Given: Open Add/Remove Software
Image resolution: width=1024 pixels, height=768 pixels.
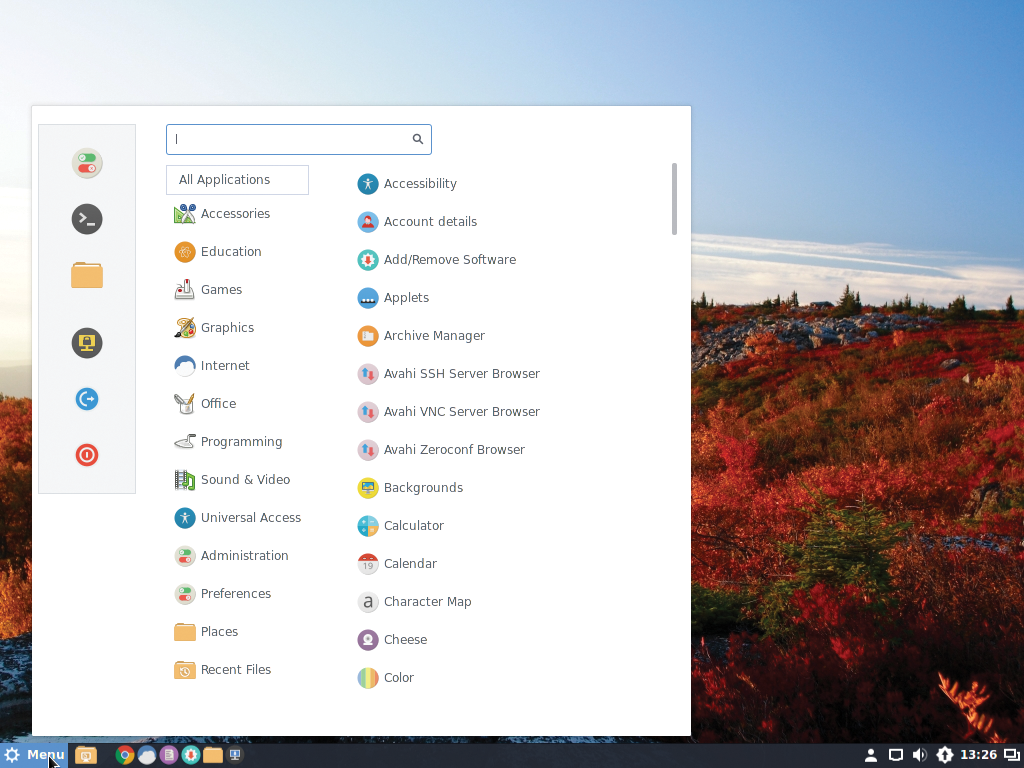Looking at the screenshot, I should click(x=450, y=259).
